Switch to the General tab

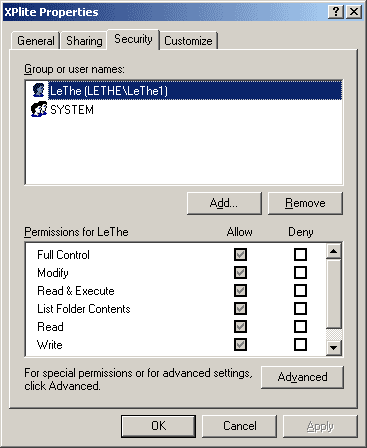tap(36, 41)
